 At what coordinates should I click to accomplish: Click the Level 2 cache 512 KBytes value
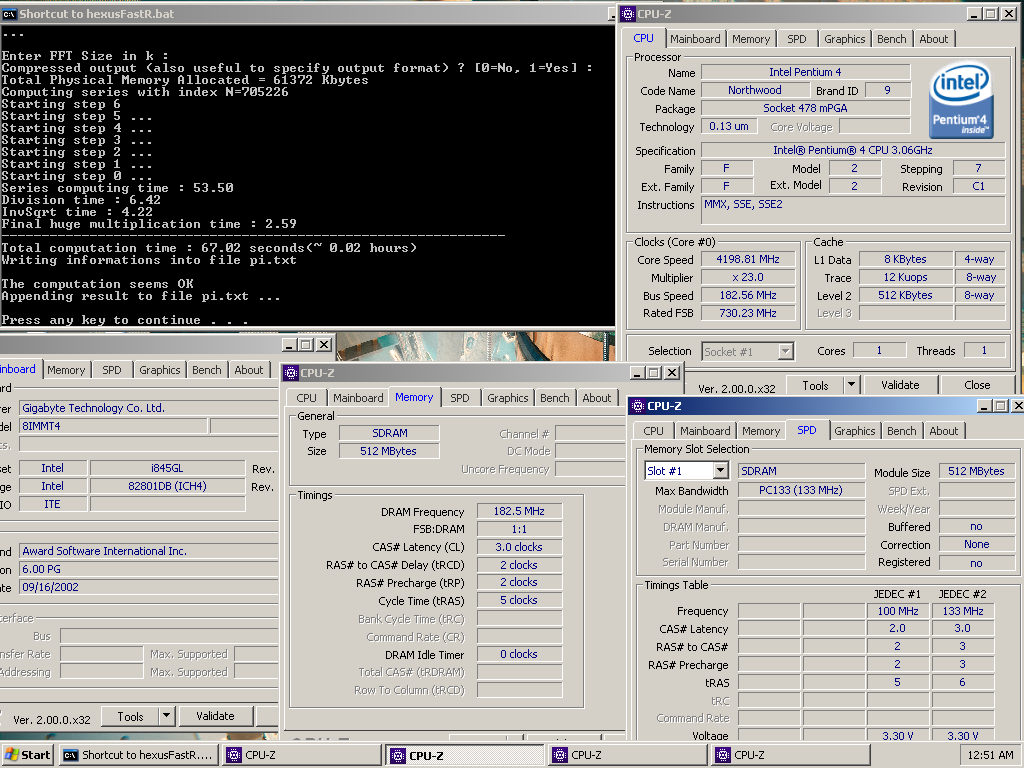tap(905, 295)
